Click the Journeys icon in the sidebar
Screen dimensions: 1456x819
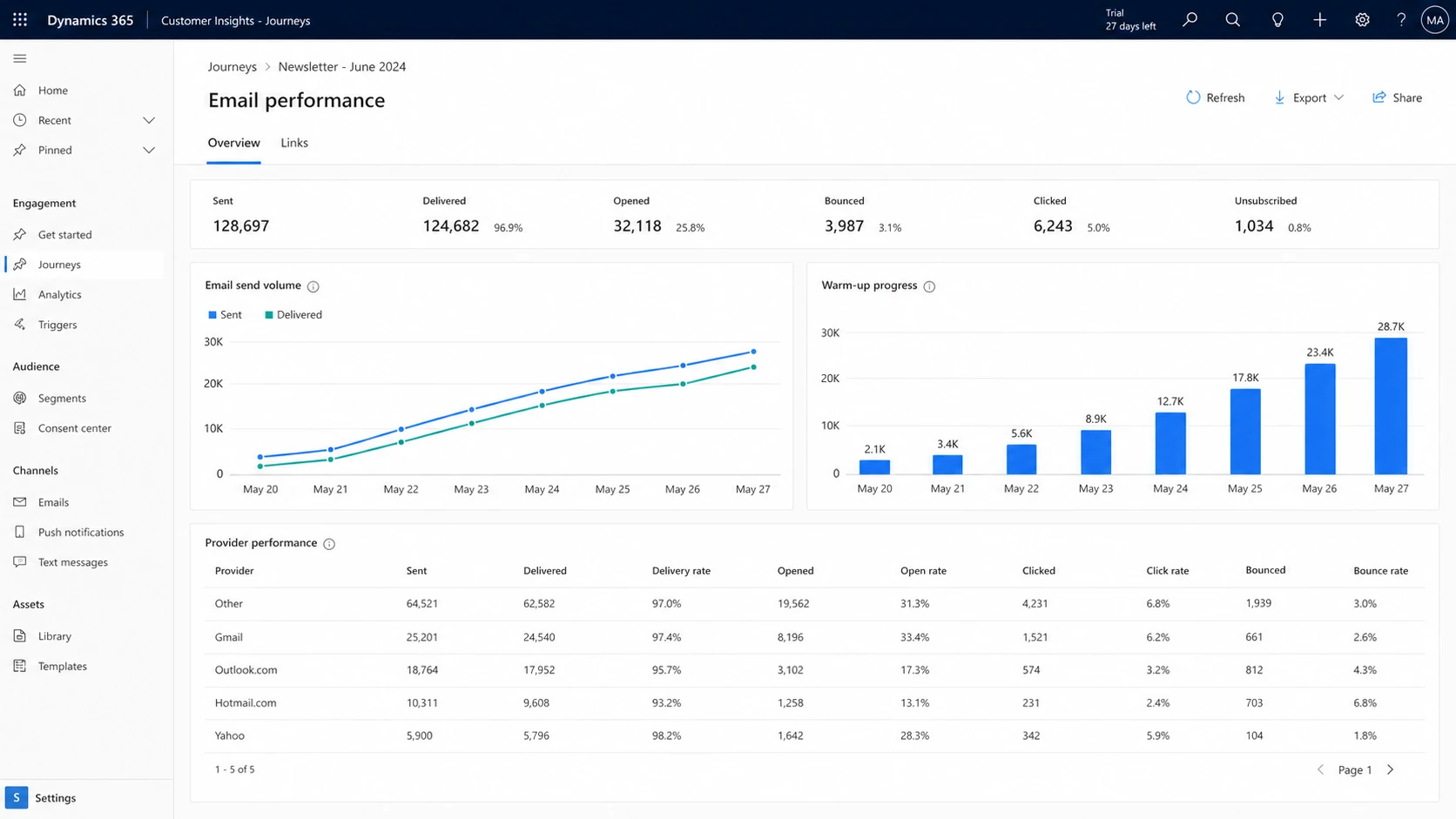20,265
